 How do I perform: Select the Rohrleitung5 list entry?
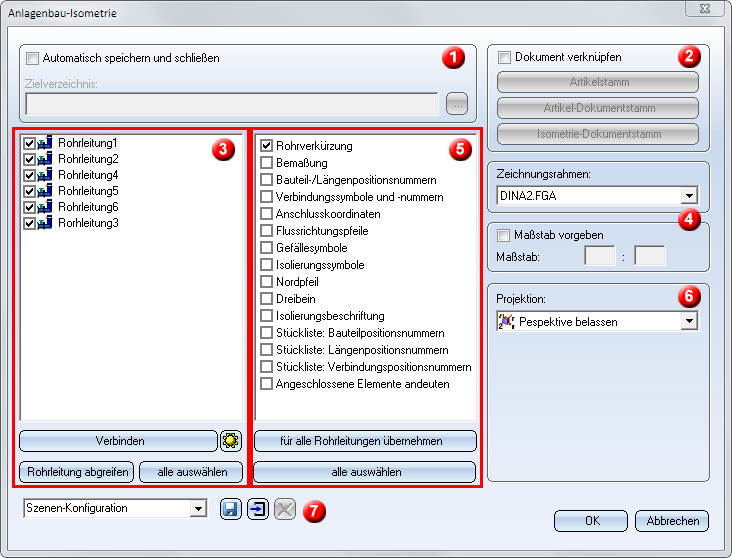tap(88, 191)
